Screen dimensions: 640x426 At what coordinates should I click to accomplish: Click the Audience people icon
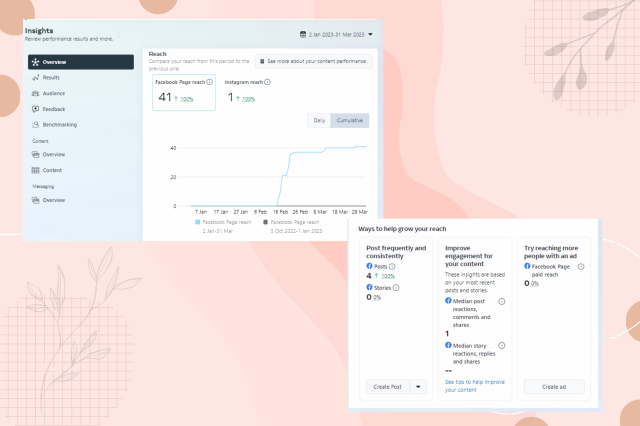tap(36, 93)
